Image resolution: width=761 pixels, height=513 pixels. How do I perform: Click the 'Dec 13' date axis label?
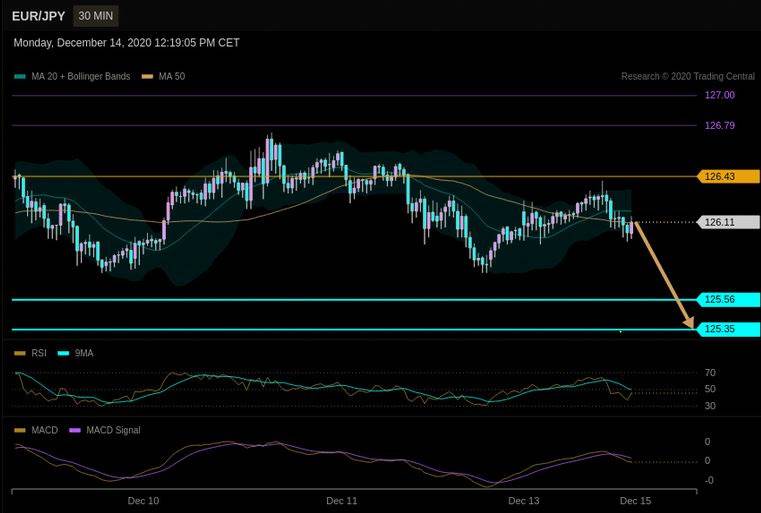pyautogui.click(x=524, y=501)
